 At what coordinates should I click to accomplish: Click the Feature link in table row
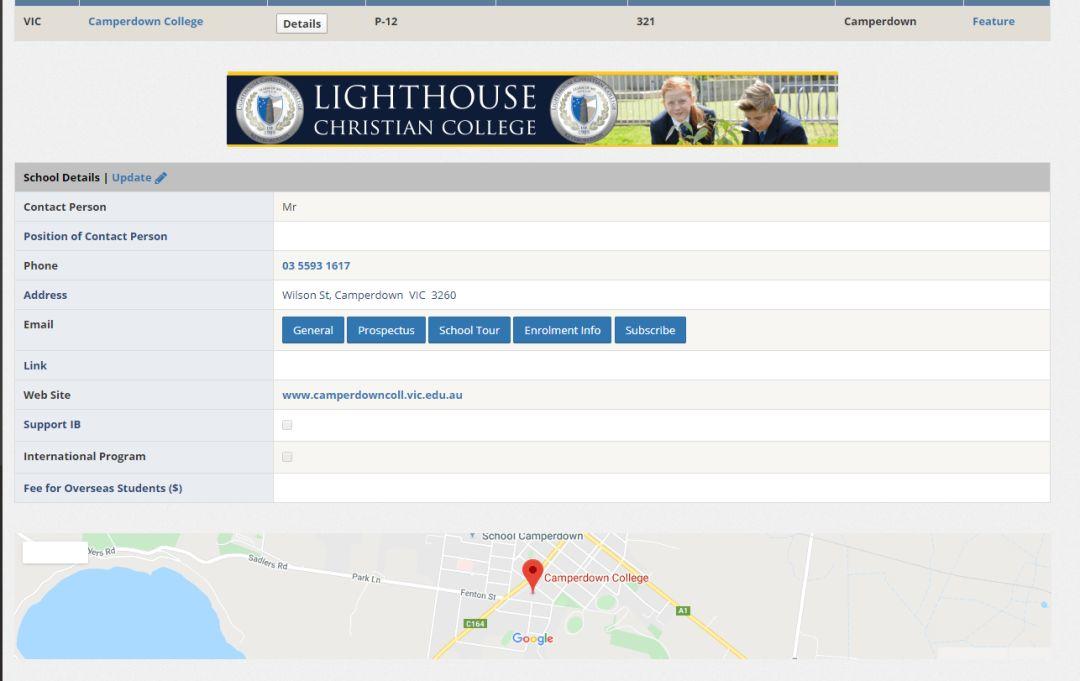click(993, 21)
